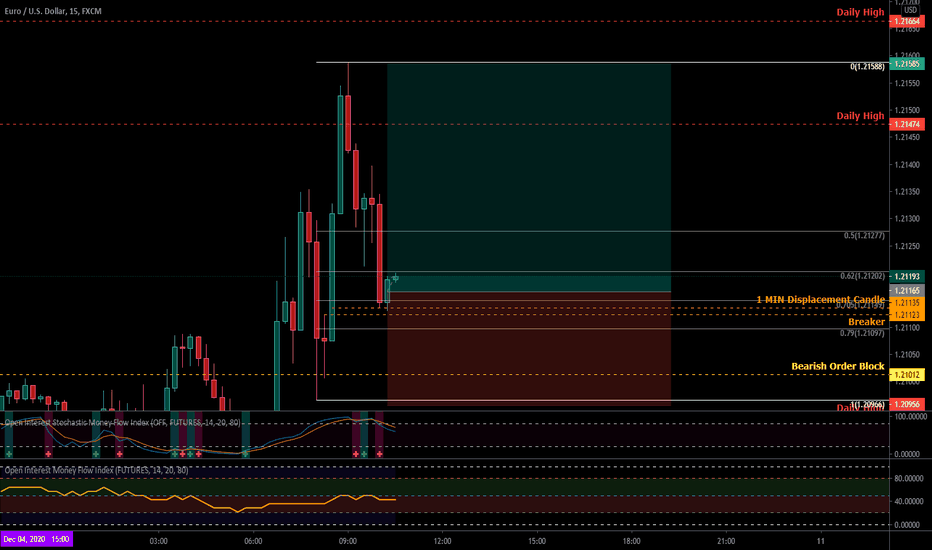Click the 'Euro / U.S. Dollar, 15, FXCM' chart title
The height and width of the screenshot is (550, 932).
(53, 11)
